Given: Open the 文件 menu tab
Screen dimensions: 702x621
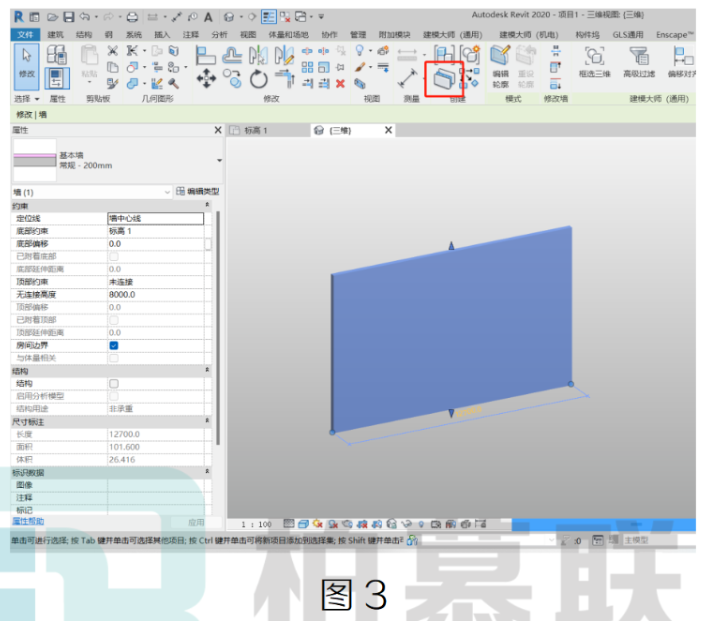Looking at the screenshot, I should coord(25,34).
